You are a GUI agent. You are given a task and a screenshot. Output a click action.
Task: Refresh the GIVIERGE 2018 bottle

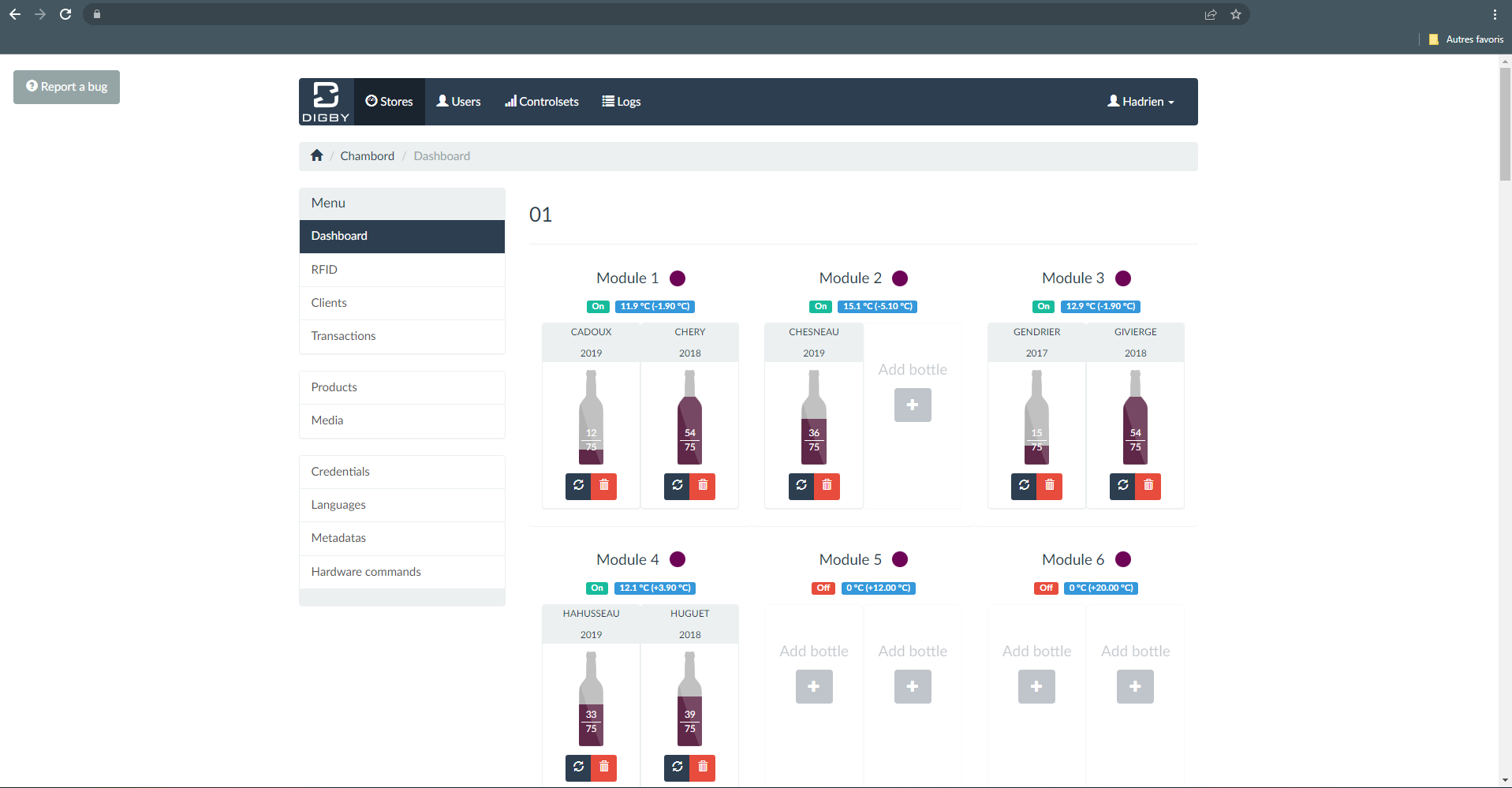pyautogui.click(x=1122, y=486)
